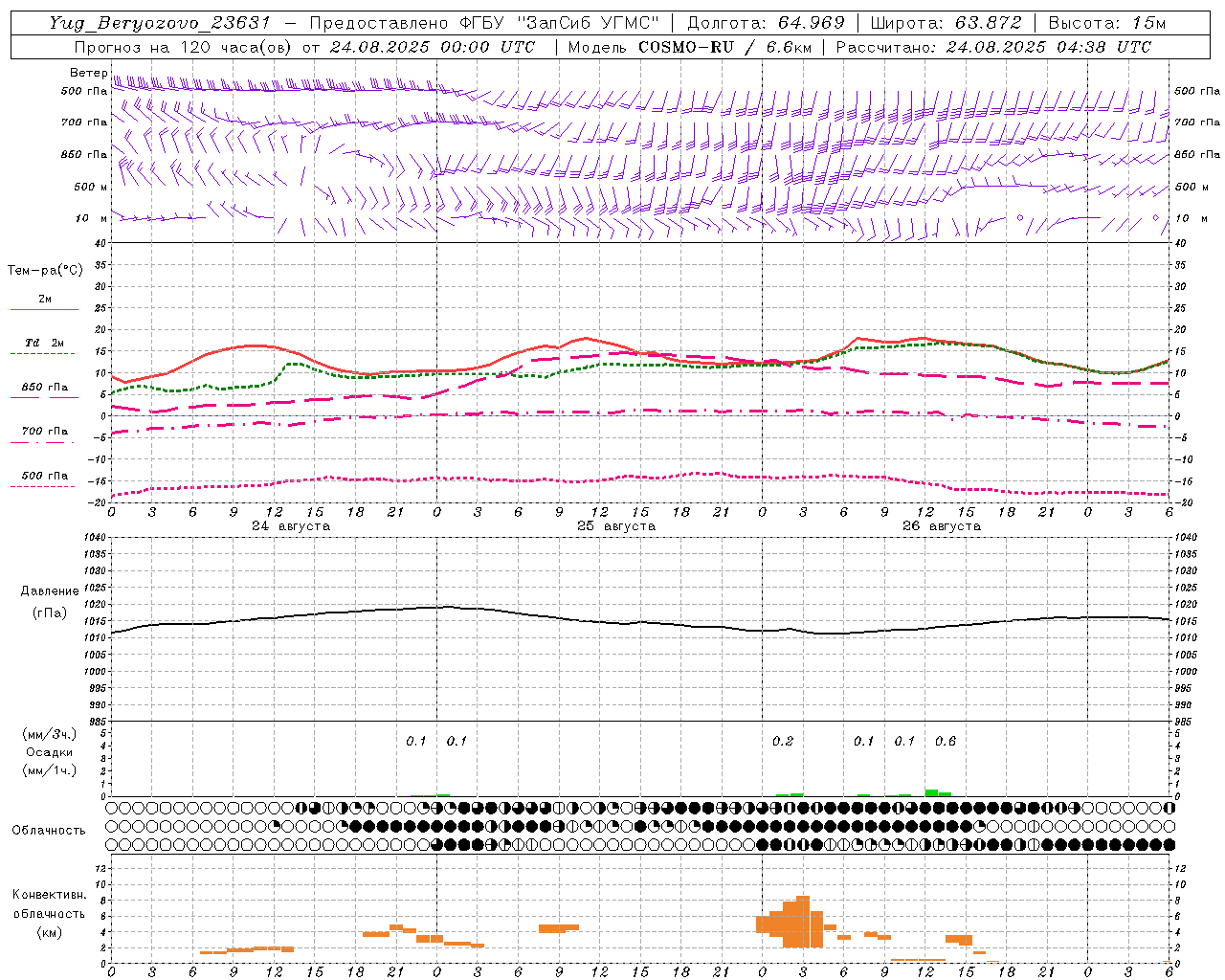Click the Осадки precipitation panel title
Screen dimensions: 1225x980
coord(49,752)
